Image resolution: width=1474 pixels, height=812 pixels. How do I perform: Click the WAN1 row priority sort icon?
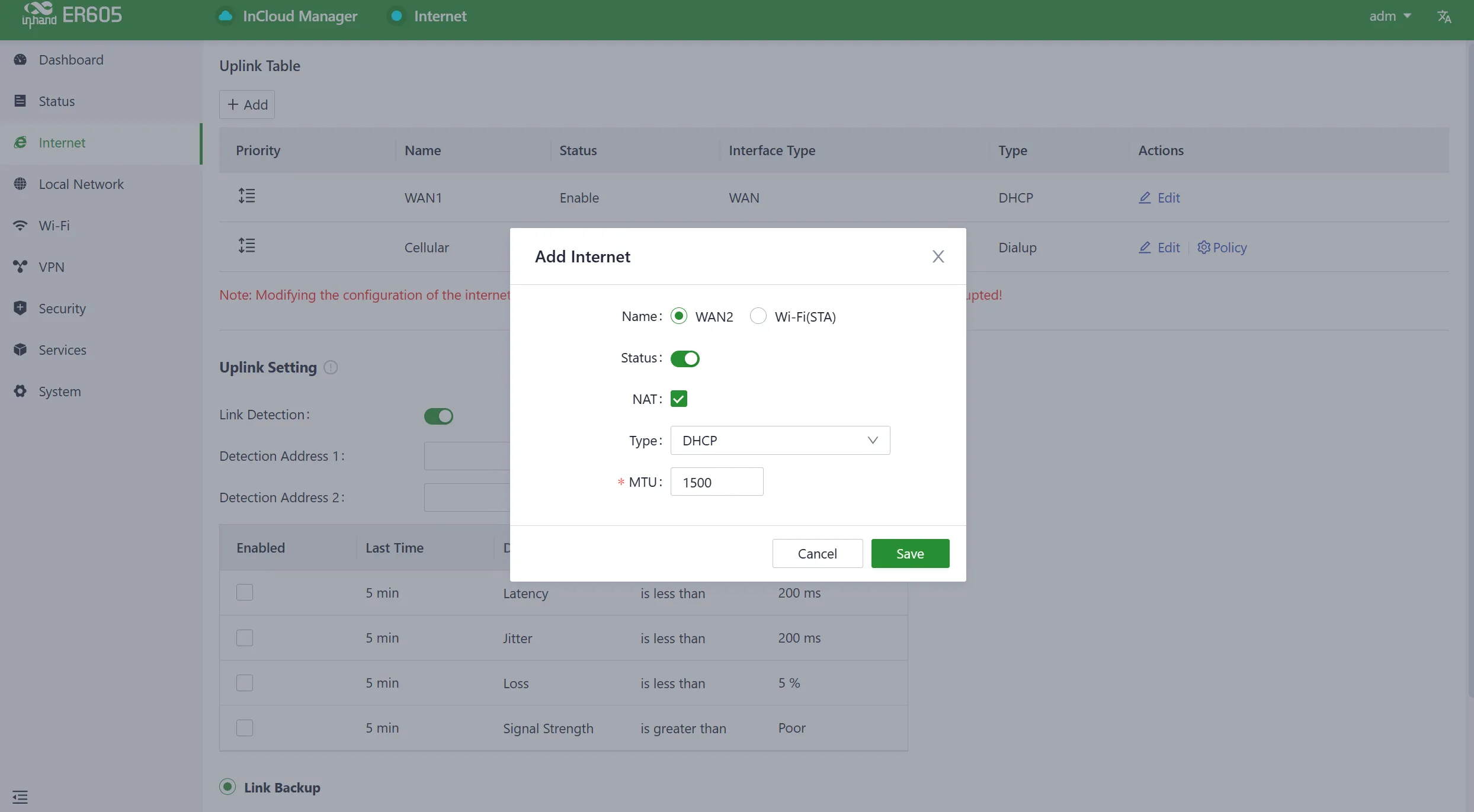click(246, 195)
